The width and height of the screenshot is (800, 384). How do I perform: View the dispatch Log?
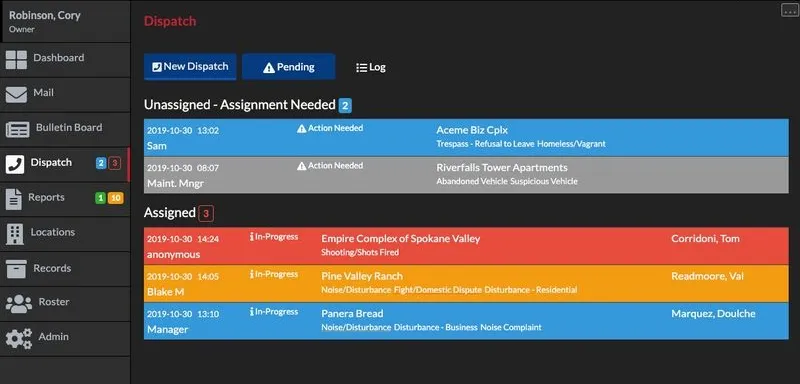point(371,67)
